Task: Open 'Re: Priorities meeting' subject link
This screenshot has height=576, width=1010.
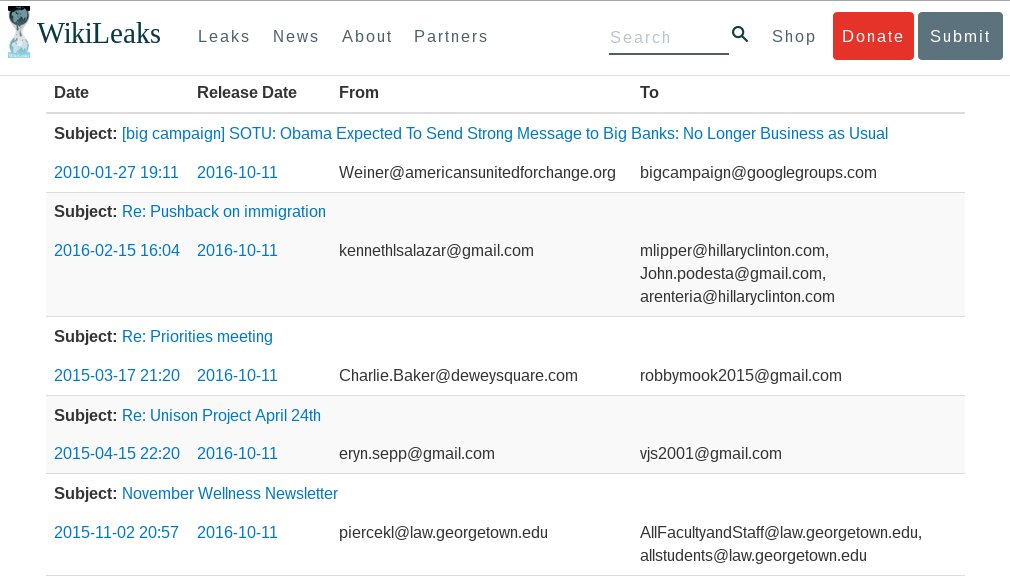Action: [197, 337]
